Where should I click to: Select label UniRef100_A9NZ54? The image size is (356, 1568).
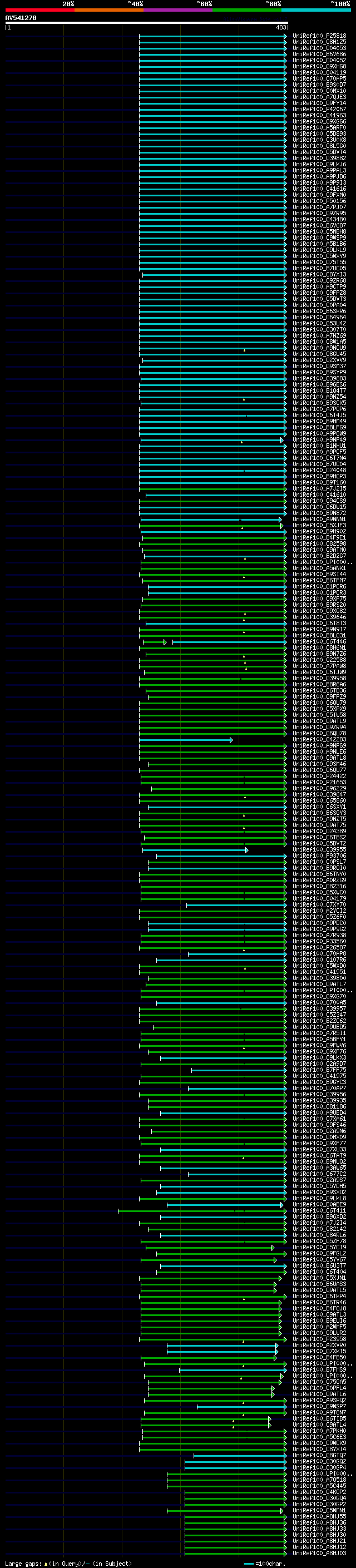[x=319, y=397]
